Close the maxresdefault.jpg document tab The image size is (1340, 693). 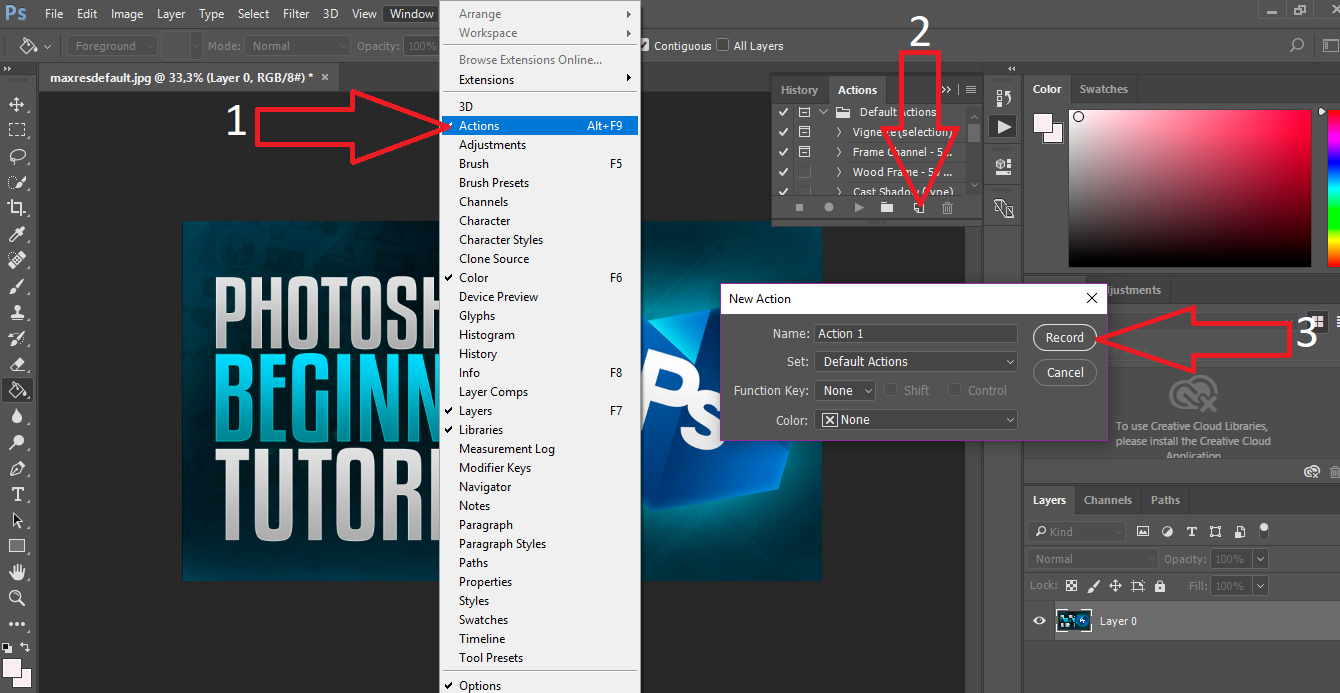click(x=324, y=77)
